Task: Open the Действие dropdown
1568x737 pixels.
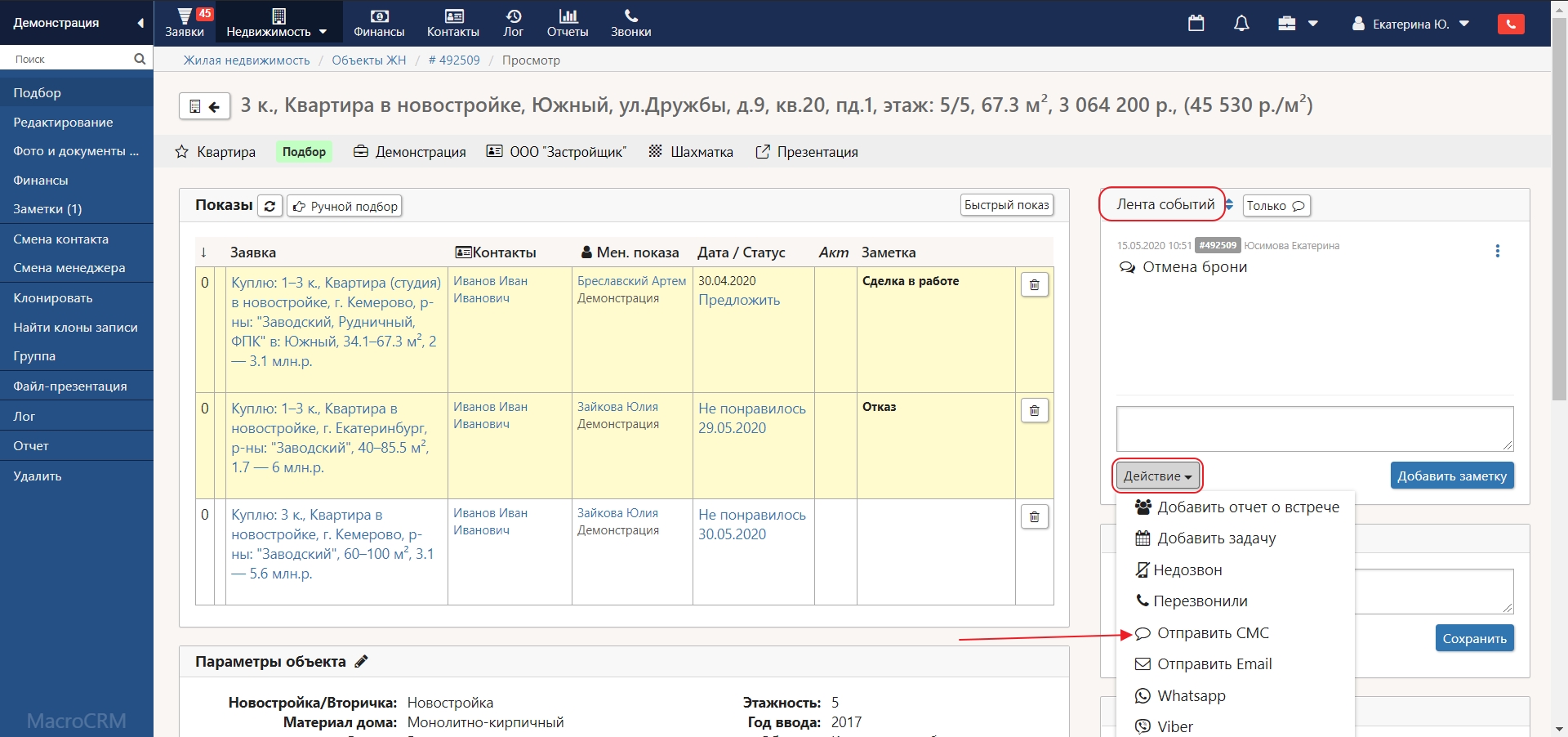Action: coord(1157,476)
